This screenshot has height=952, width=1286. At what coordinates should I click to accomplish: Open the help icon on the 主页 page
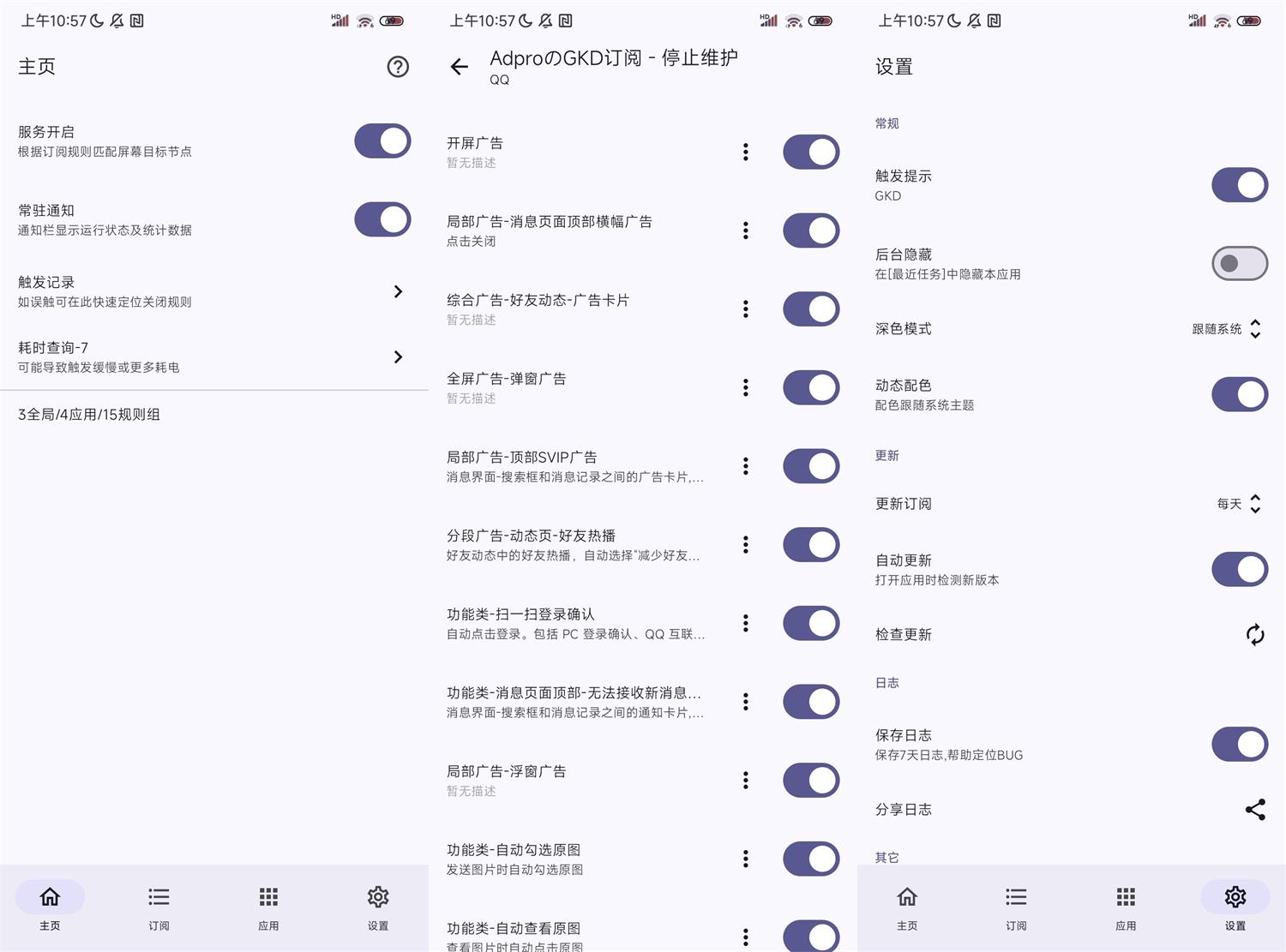pos(398,67)
